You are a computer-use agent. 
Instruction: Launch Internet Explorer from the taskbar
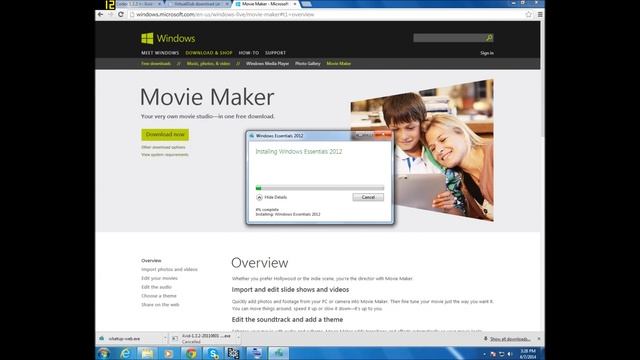pos(125,353)
